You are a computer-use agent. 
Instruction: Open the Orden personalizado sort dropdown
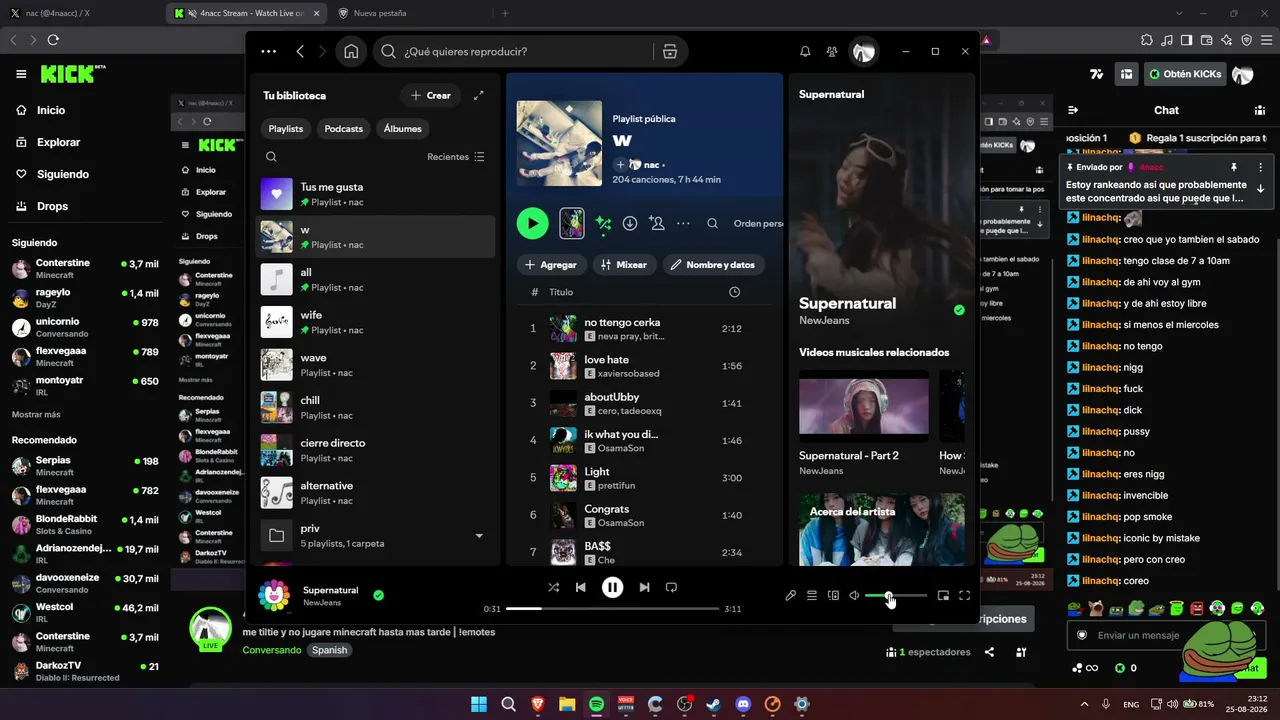(758, 223)
